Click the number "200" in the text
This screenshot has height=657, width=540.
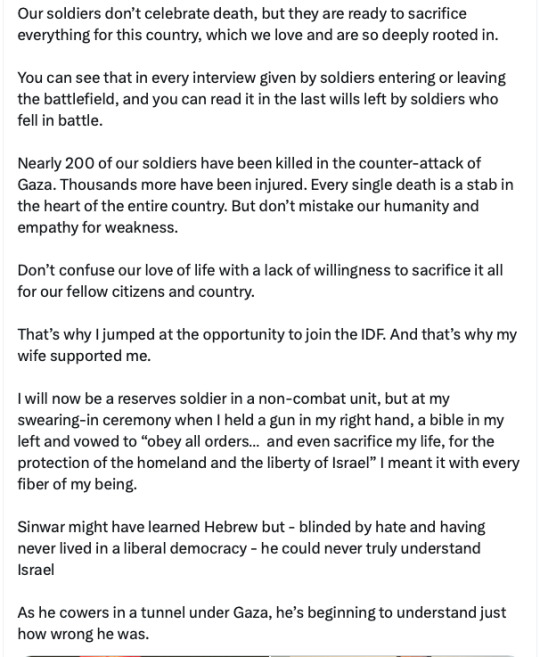(80, 163)
